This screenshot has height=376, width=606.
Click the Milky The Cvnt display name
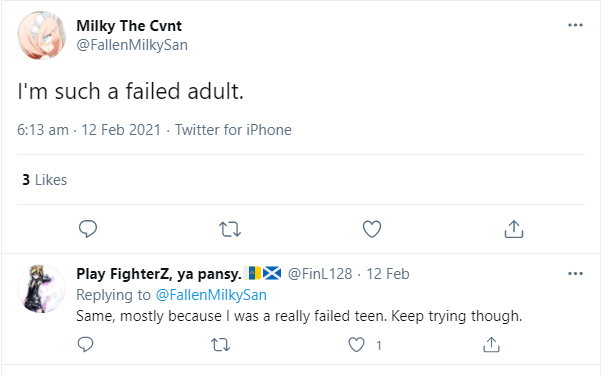[x=129, y=26]
